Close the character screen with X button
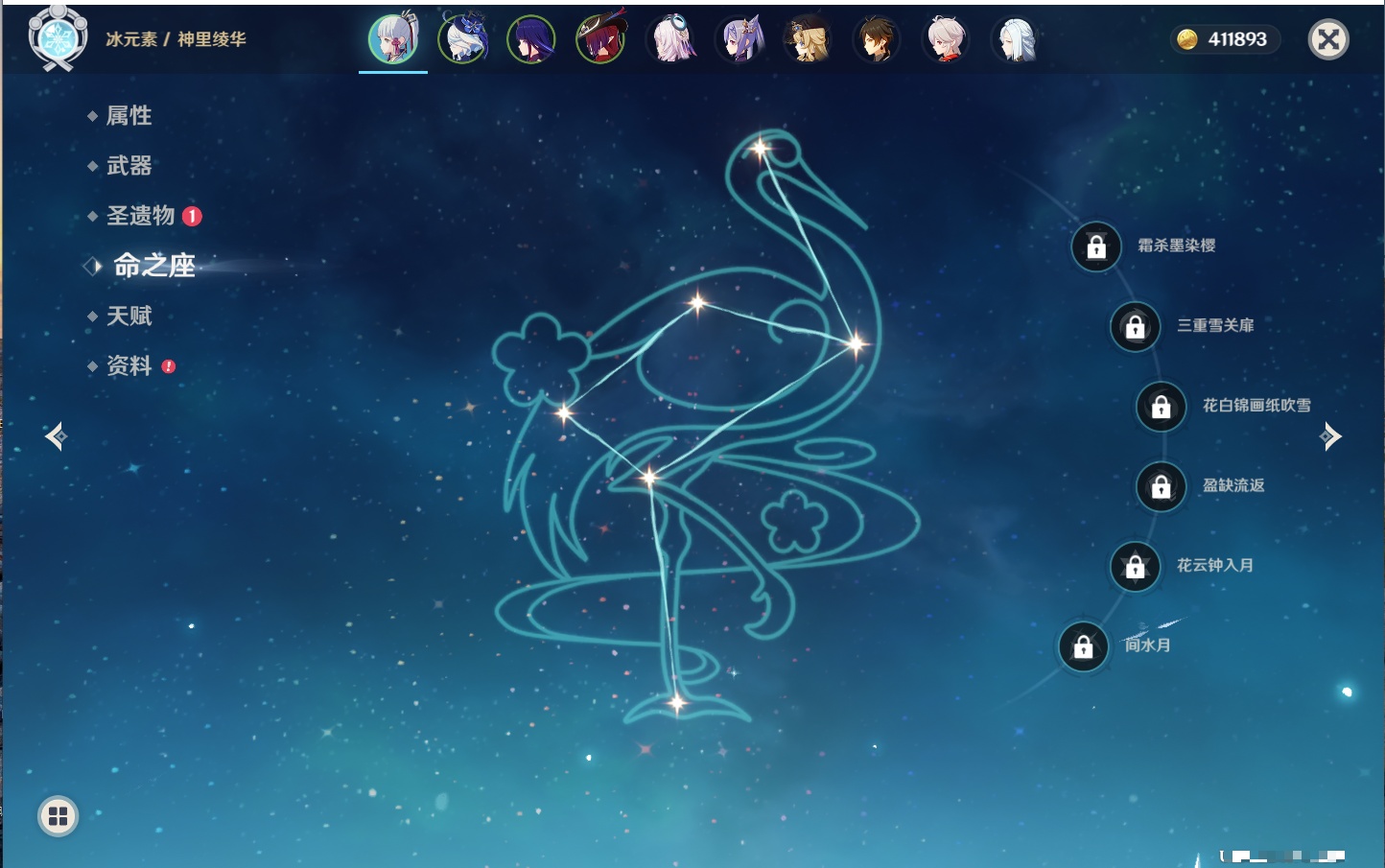Viewport: 1385px width, 868px height. [1328, 39]
